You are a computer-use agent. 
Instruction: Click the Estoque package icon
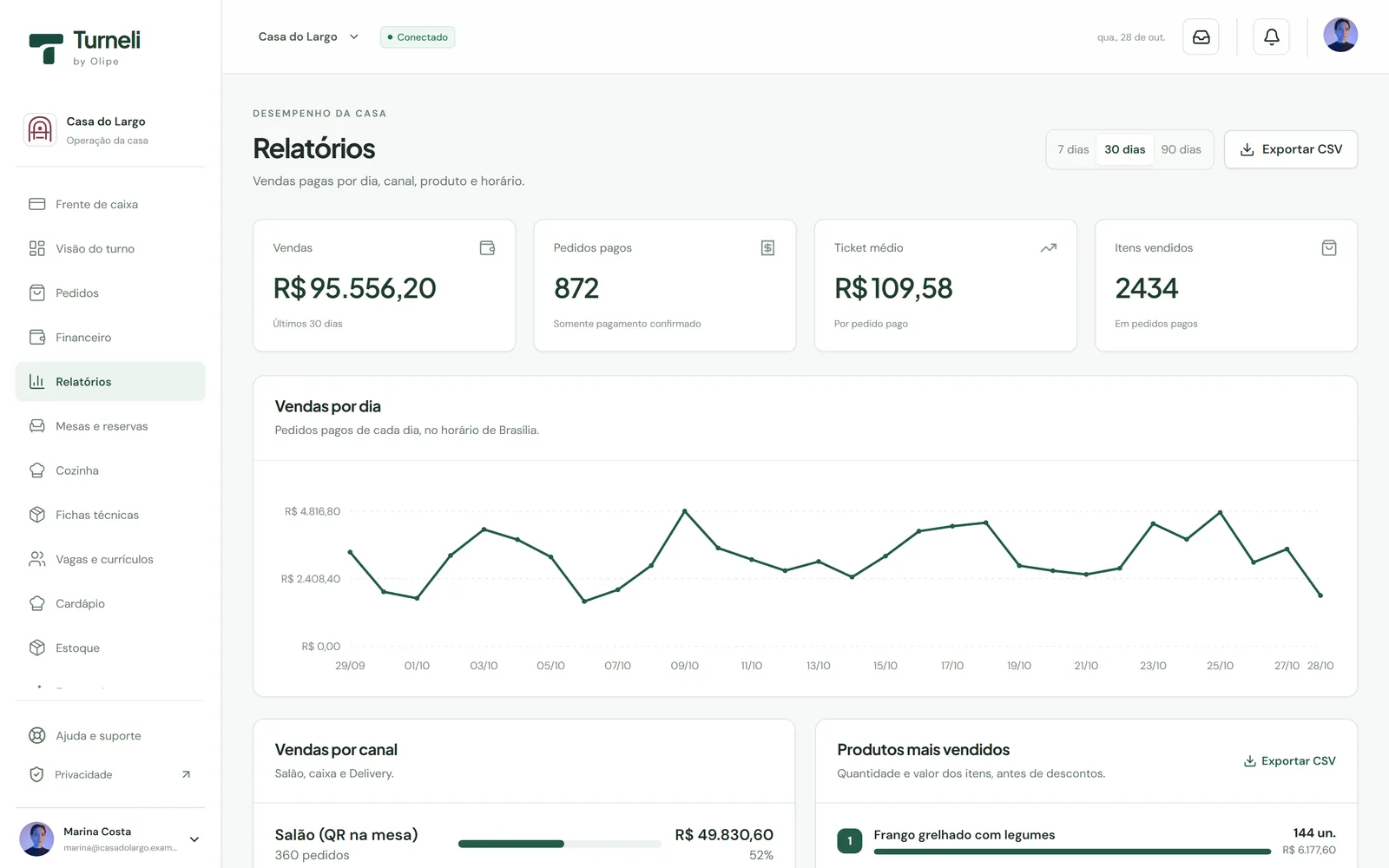[37, 648]
